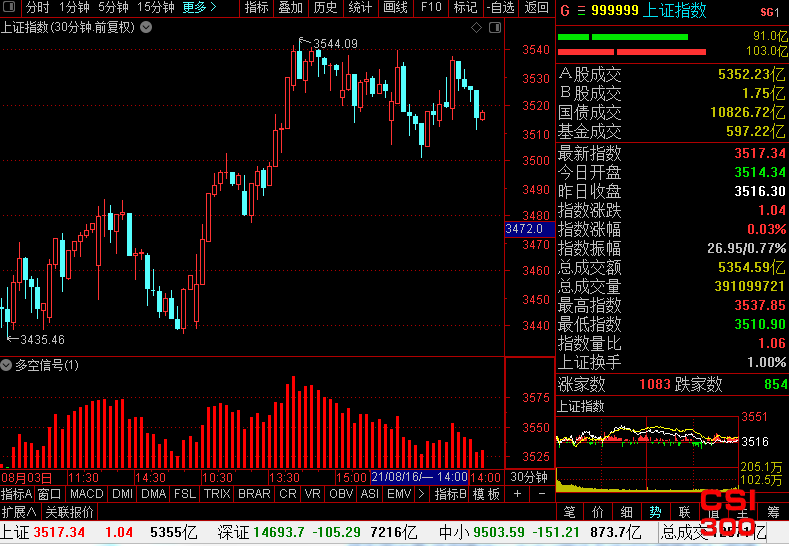Apply the FSL indicator
Screen dimensions: 789x546
pyautogui.click(x=185, y=494)
